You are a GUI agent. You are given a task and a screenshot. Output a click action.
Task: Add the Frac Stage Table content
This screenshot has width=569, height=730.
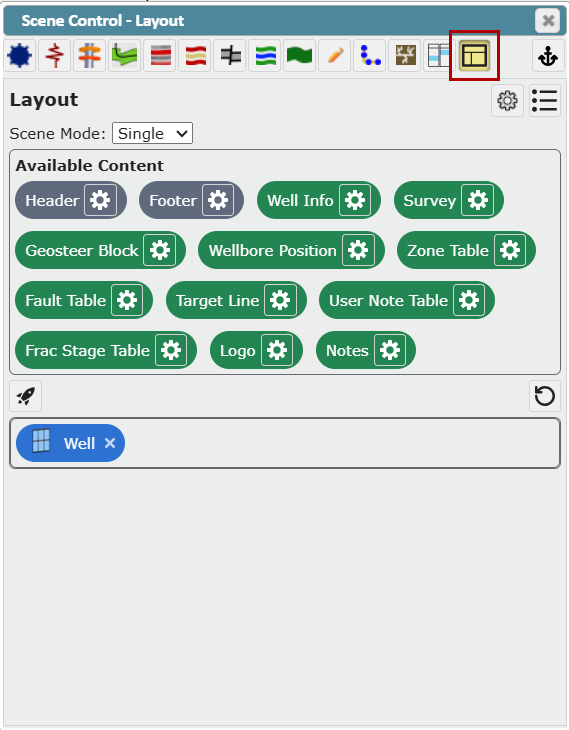click(87, 350)
